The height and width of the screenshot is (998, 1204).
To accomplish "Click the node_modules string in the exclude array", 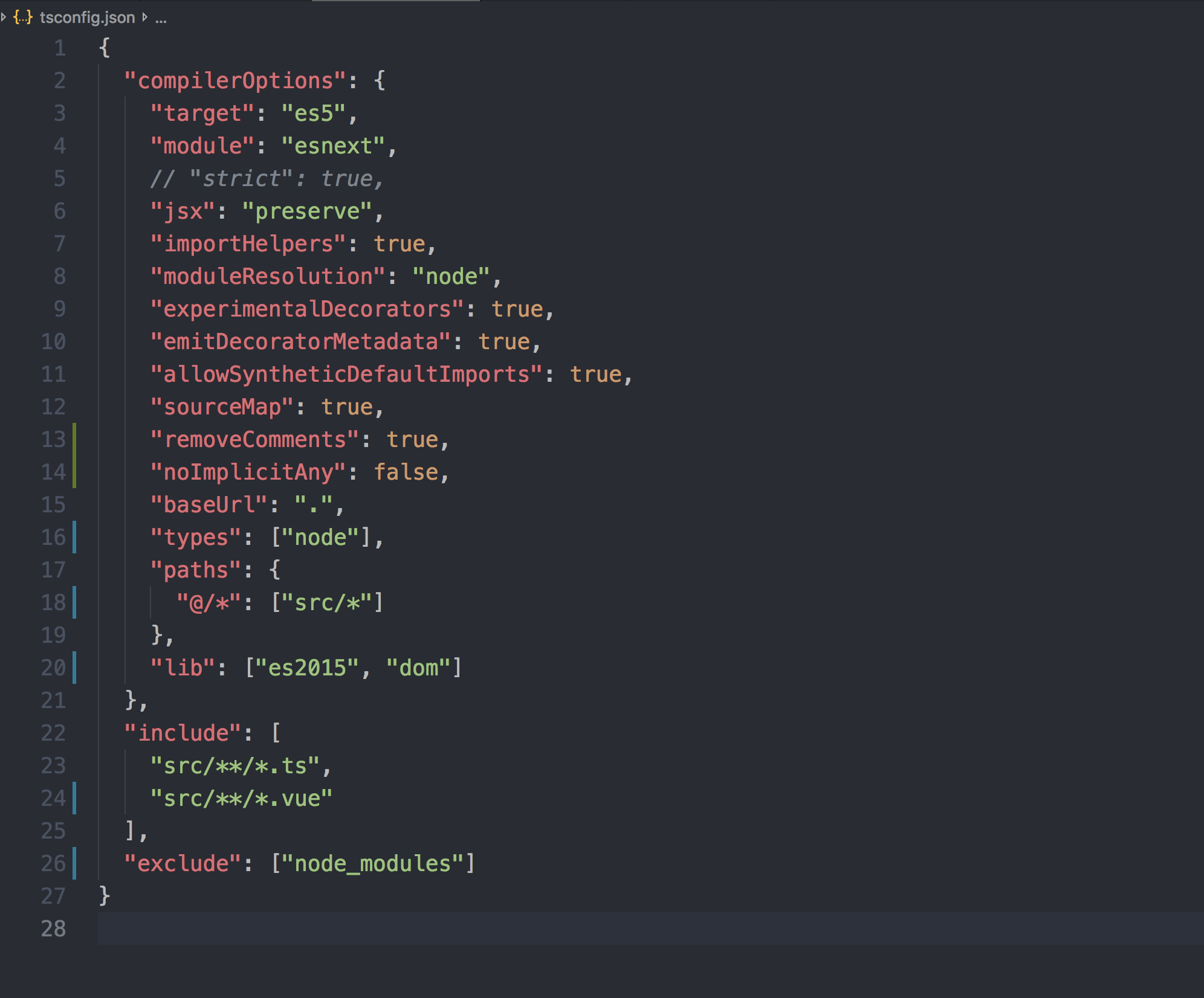I will coord(375,863).
